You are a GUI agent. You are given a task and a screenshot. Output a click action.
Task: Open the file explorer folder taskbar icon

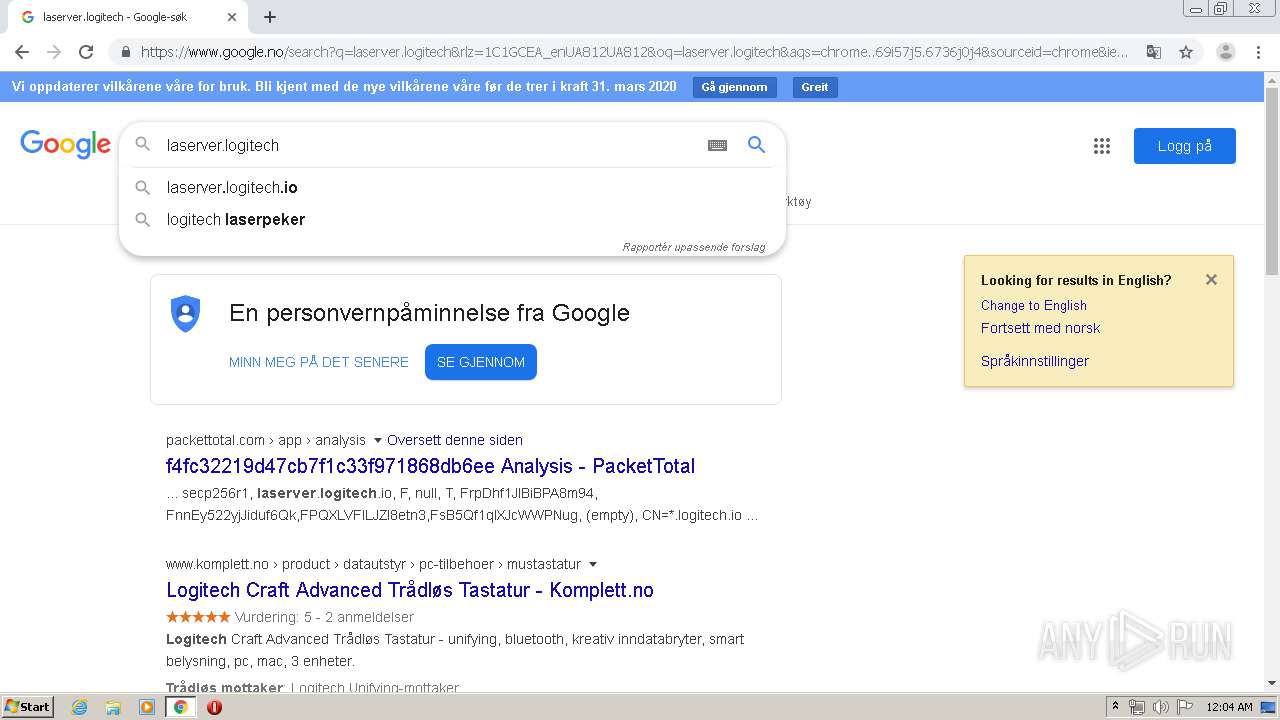(x=113, y=707)
